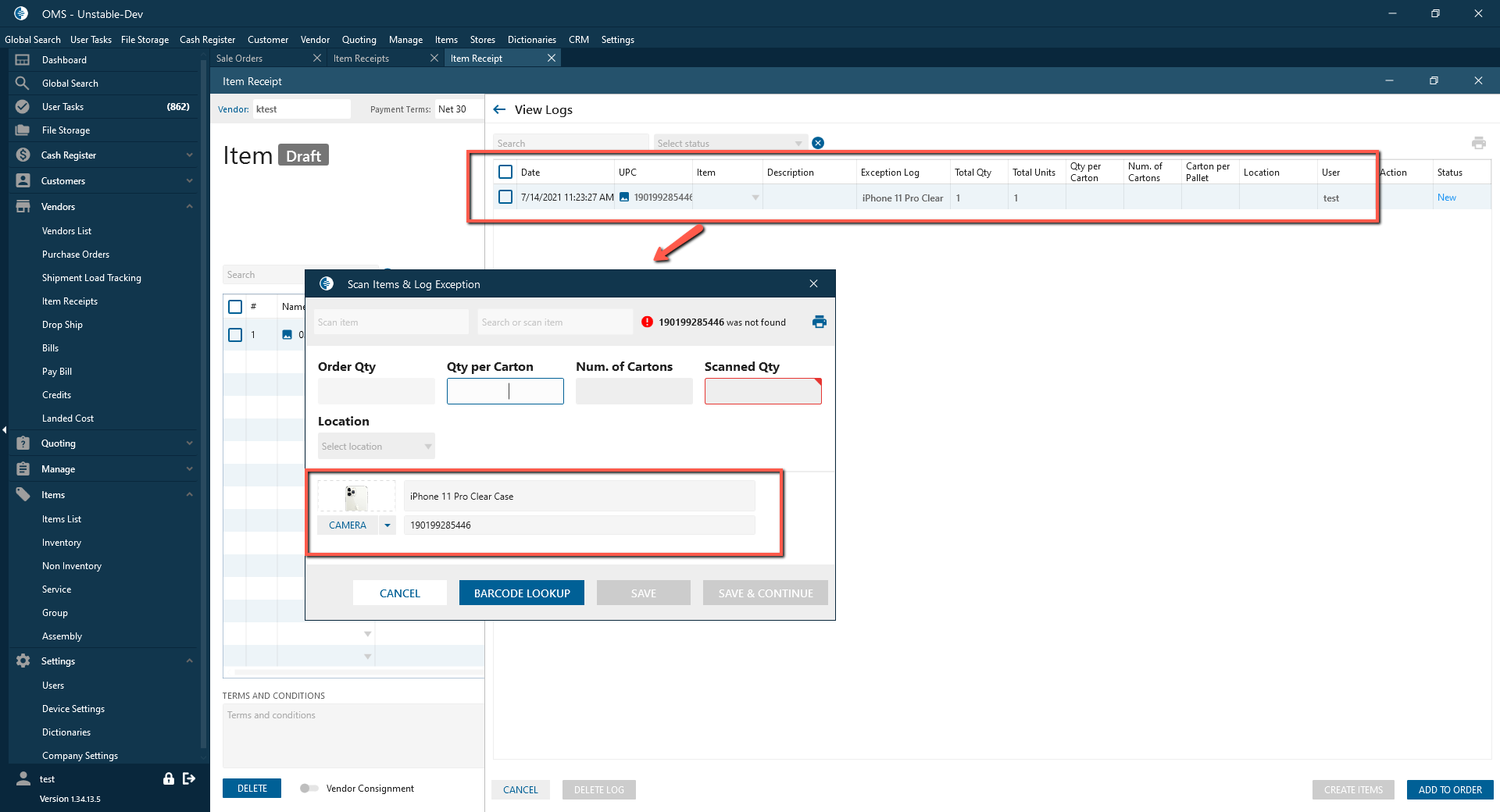The width and height of the screenshot is (1500, 812).
Task: Collapse the sidebar with the left arrow handle
Action: click(x=4, y=429)
